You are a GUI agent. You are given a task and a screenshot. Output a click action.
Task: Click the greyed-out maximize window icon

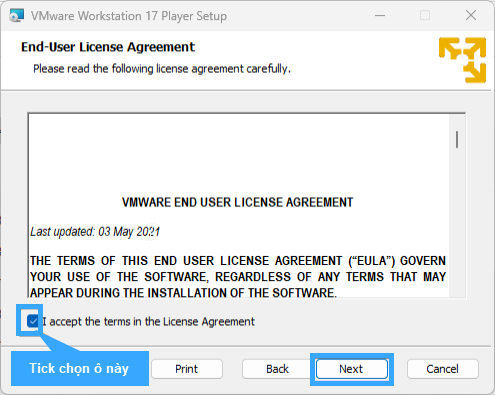click(425, 15)
